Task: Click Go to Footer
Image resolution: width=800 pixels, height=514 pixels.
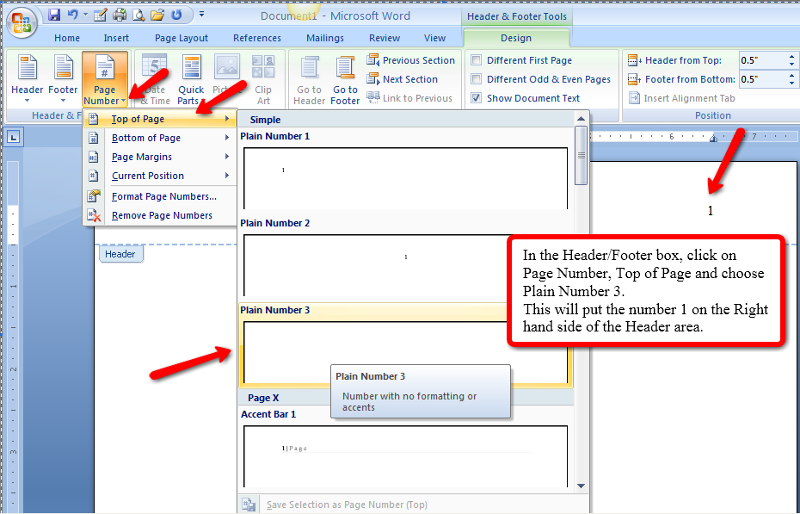Action: (345, 79)
